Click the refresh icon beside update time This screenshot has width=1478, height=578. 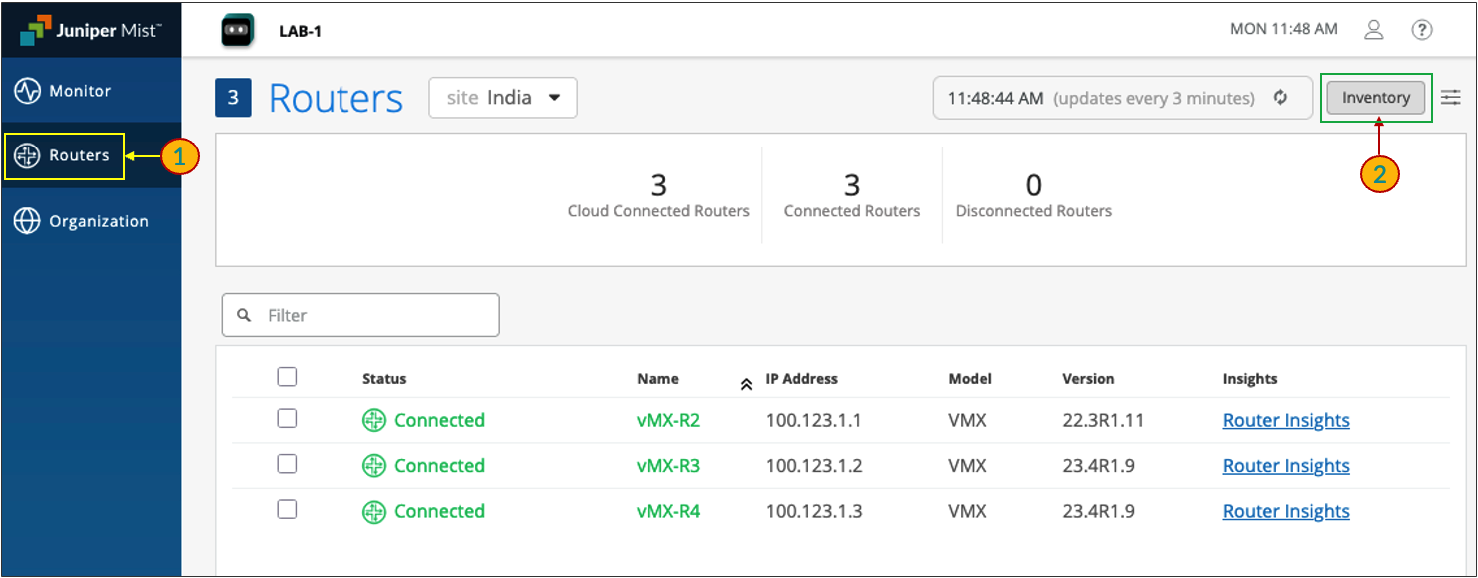pyautogui.click(x=1280, y=98)
